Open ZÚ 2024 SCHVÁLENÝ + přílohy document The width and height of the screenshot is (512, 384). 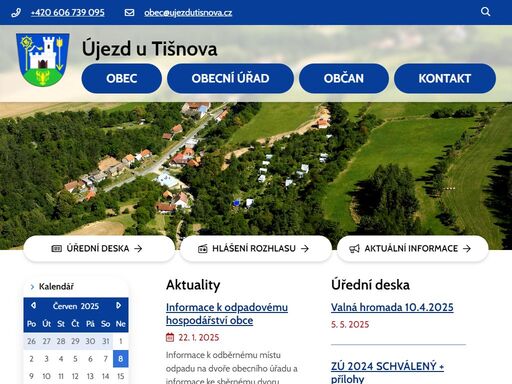(387, 372)
